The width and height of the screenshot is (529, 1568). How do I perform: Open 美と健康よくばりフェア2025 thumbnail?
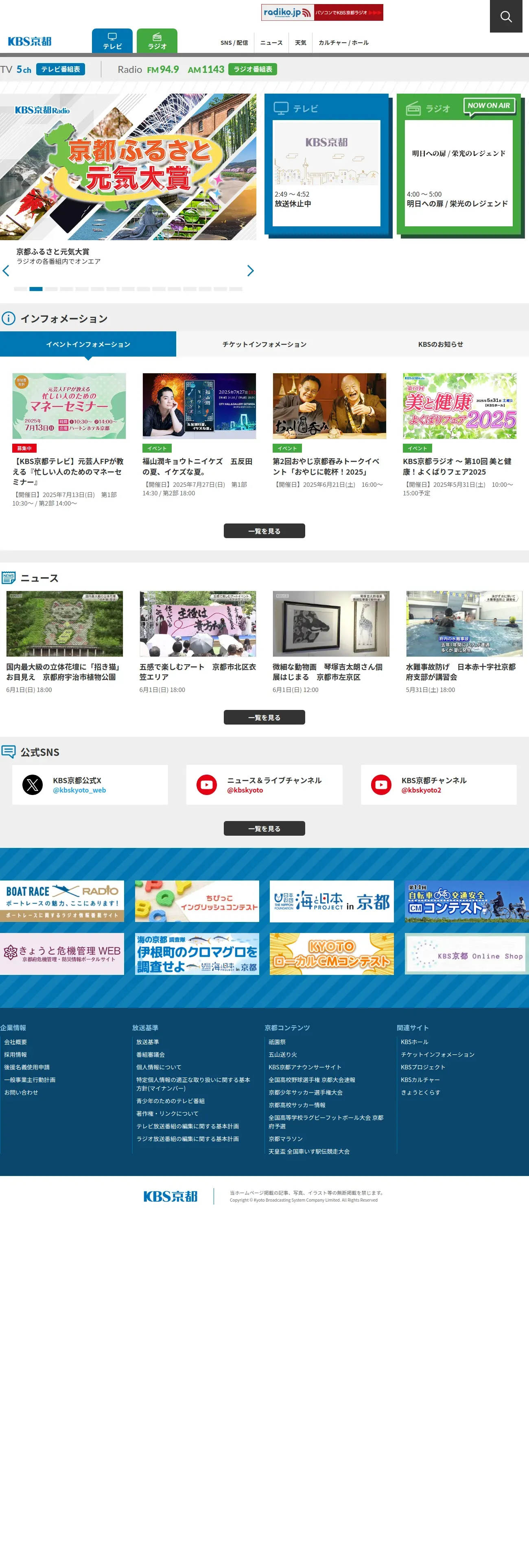(x=459, y=406)
